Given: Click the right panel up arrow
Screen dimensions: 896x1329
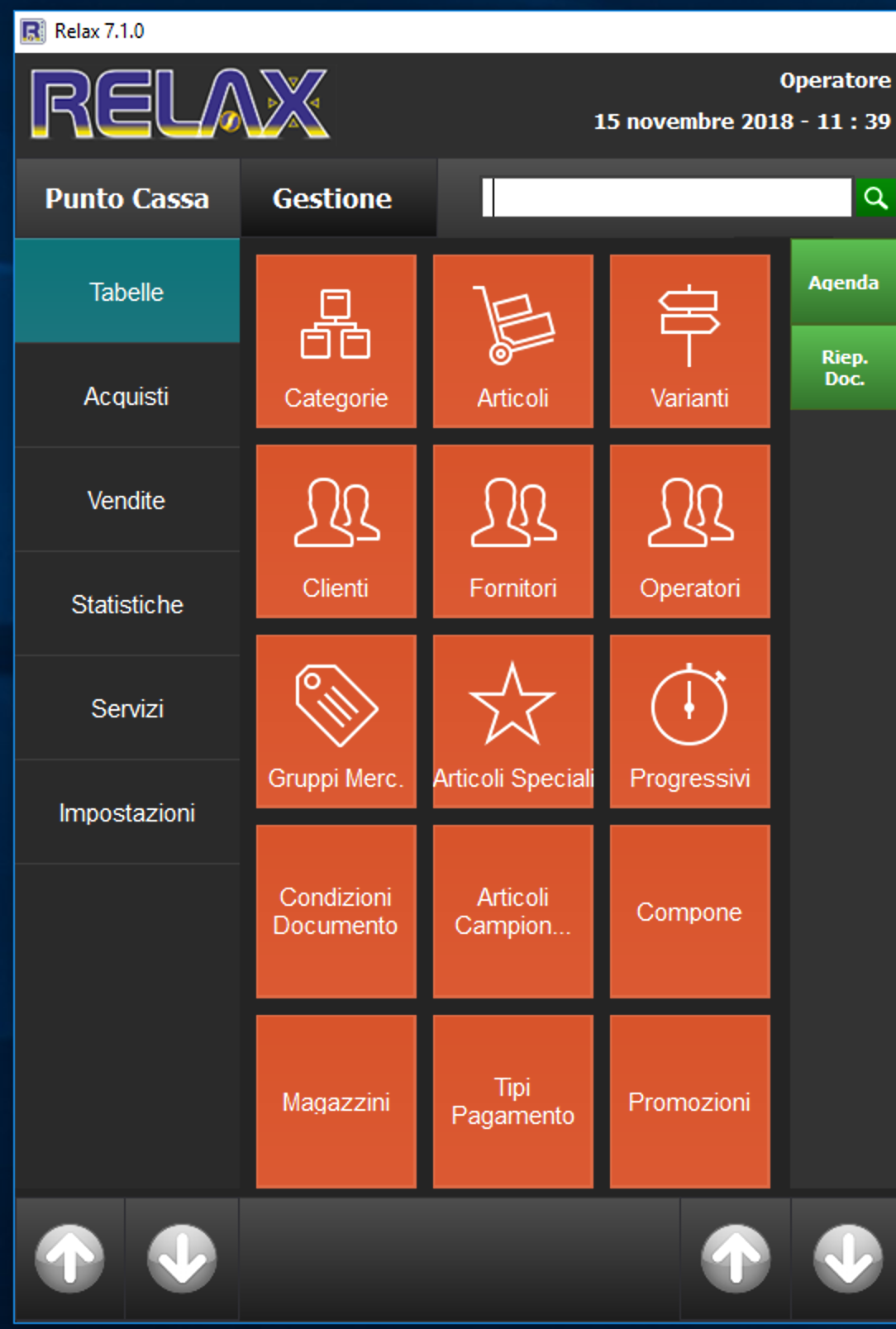Looking at the screenshot, I should pos(736,1259).
